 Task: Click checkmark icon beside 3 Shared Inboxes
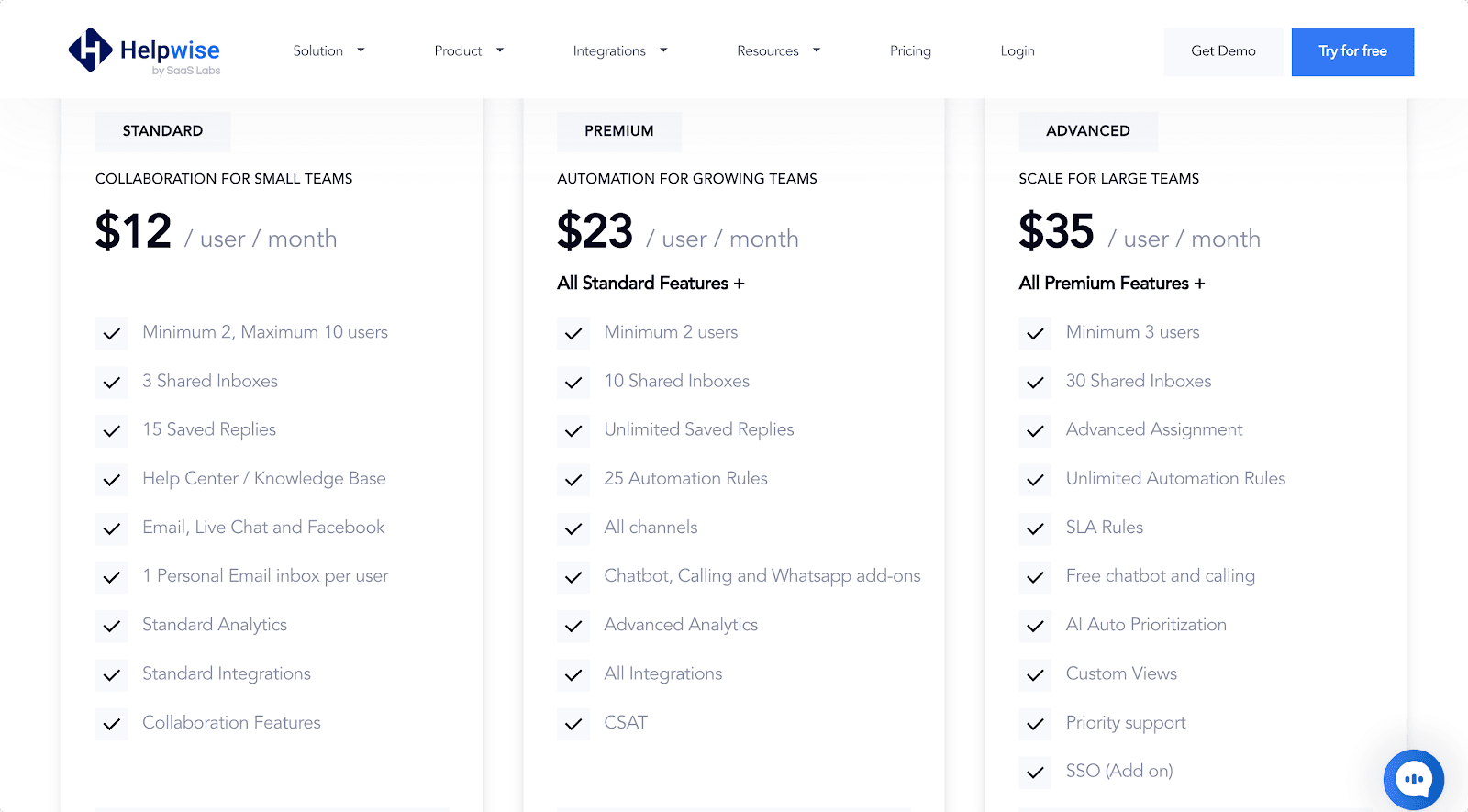[x=112, y=383]
